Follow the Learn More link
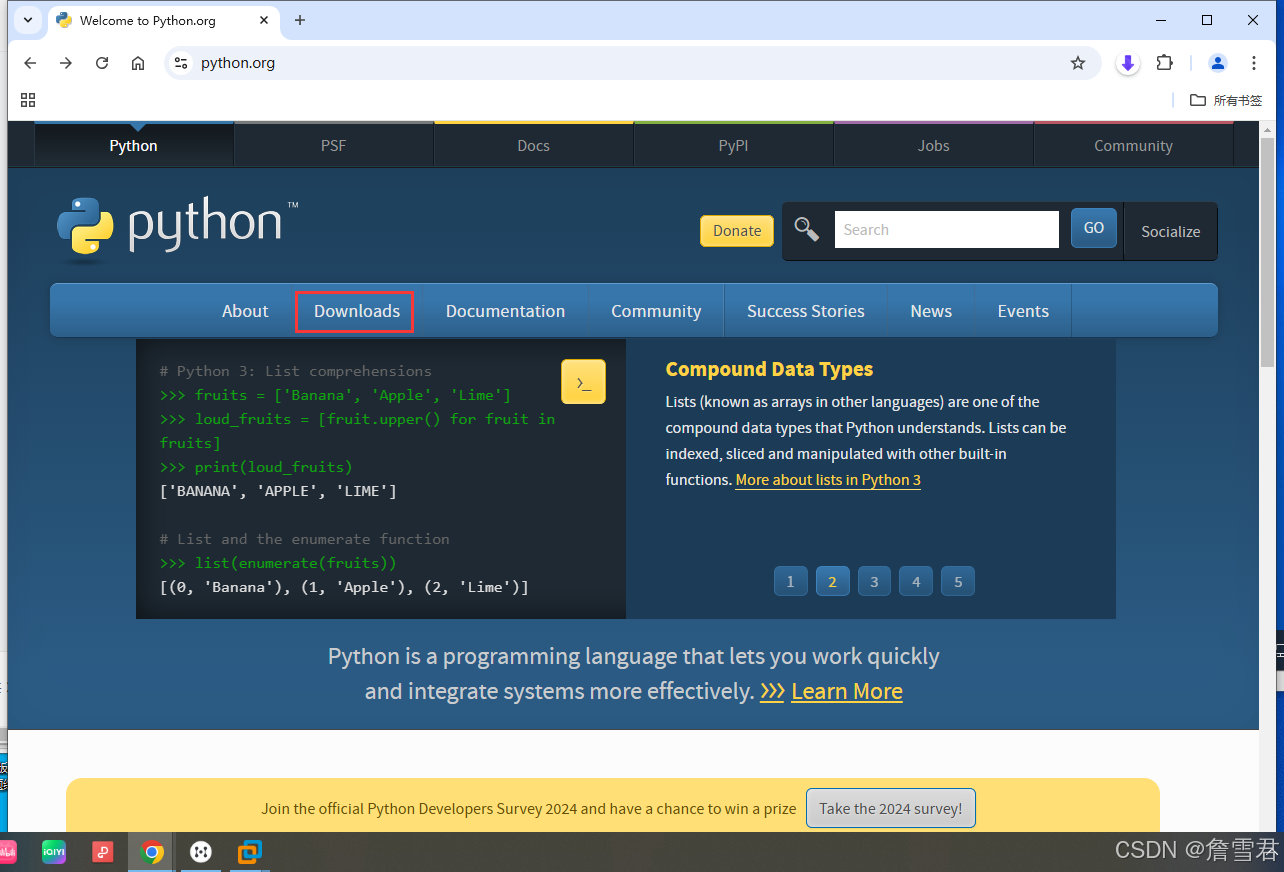This screenshot has height=872, width=1284. click(x=846, y=691)
